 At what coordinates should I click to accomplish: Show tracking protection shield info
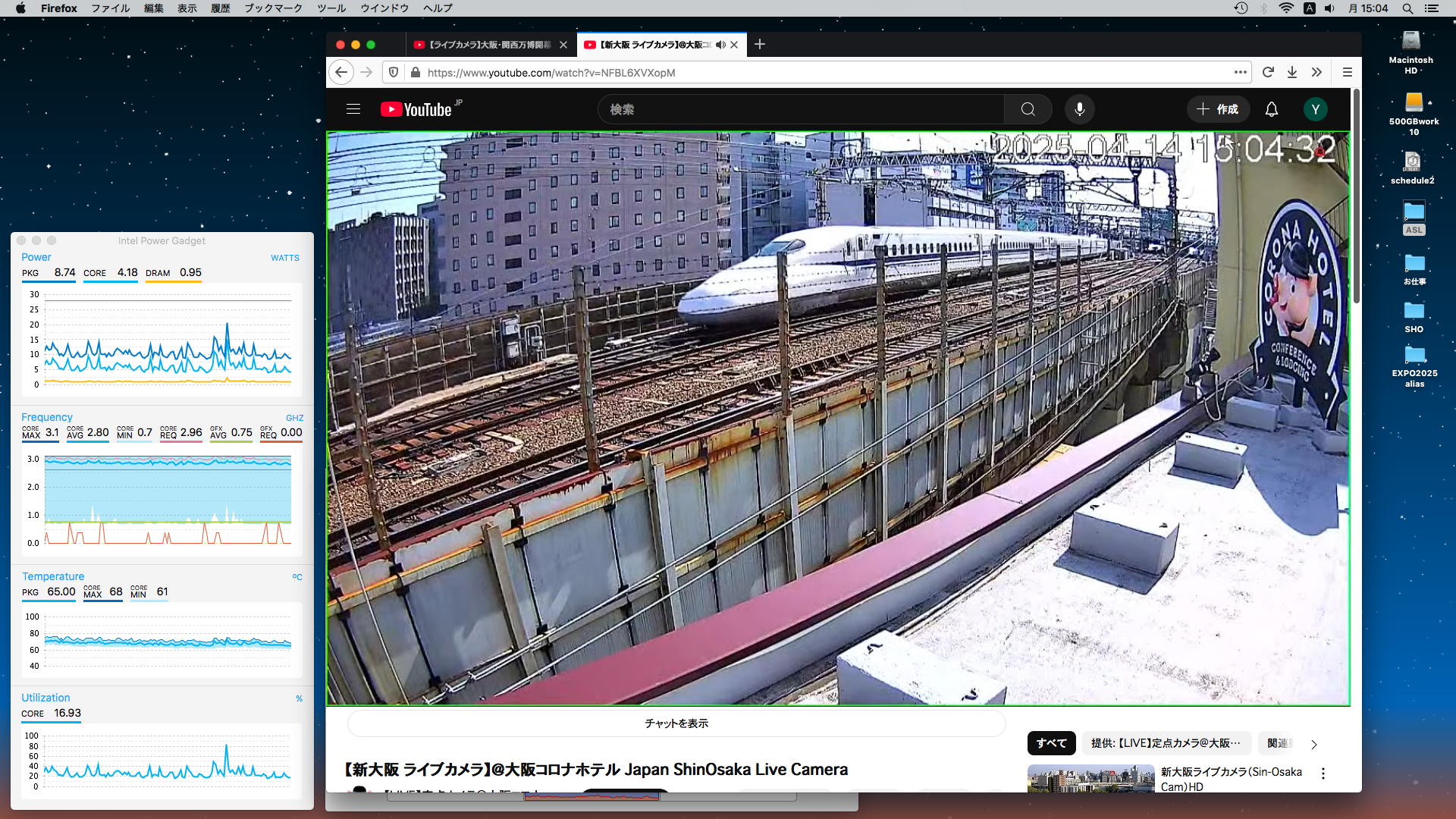point(394,72)
